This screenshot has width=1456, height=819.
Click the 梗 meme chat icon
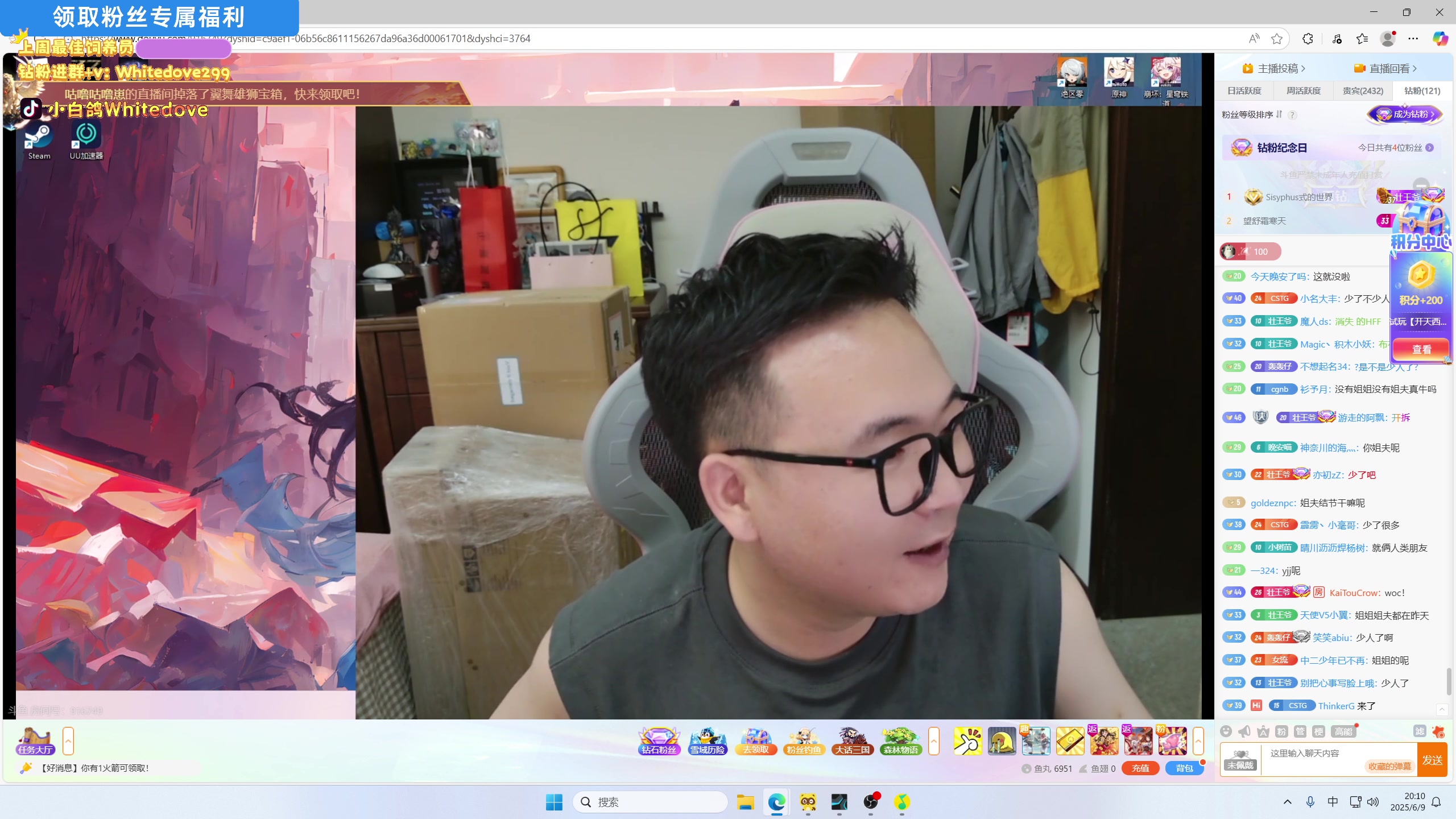1319,731
